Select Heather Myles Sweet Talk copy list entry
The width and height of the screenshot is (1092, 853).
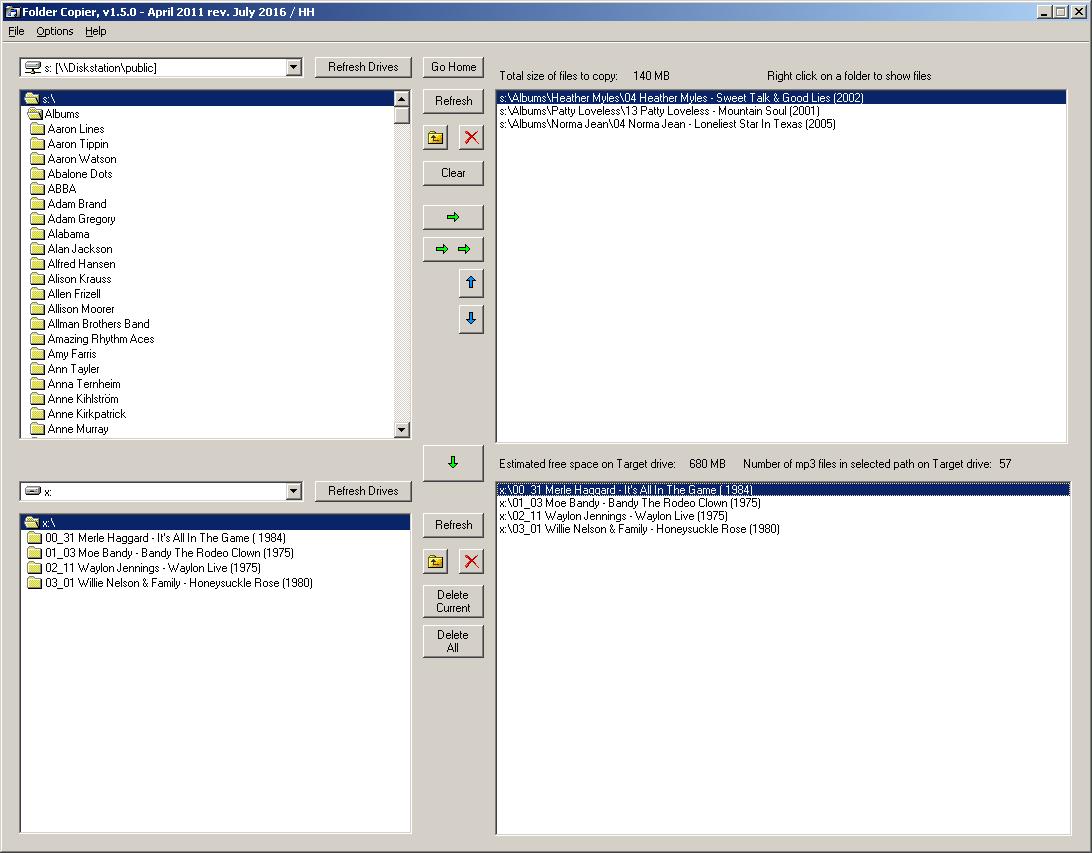coord(781,97)
